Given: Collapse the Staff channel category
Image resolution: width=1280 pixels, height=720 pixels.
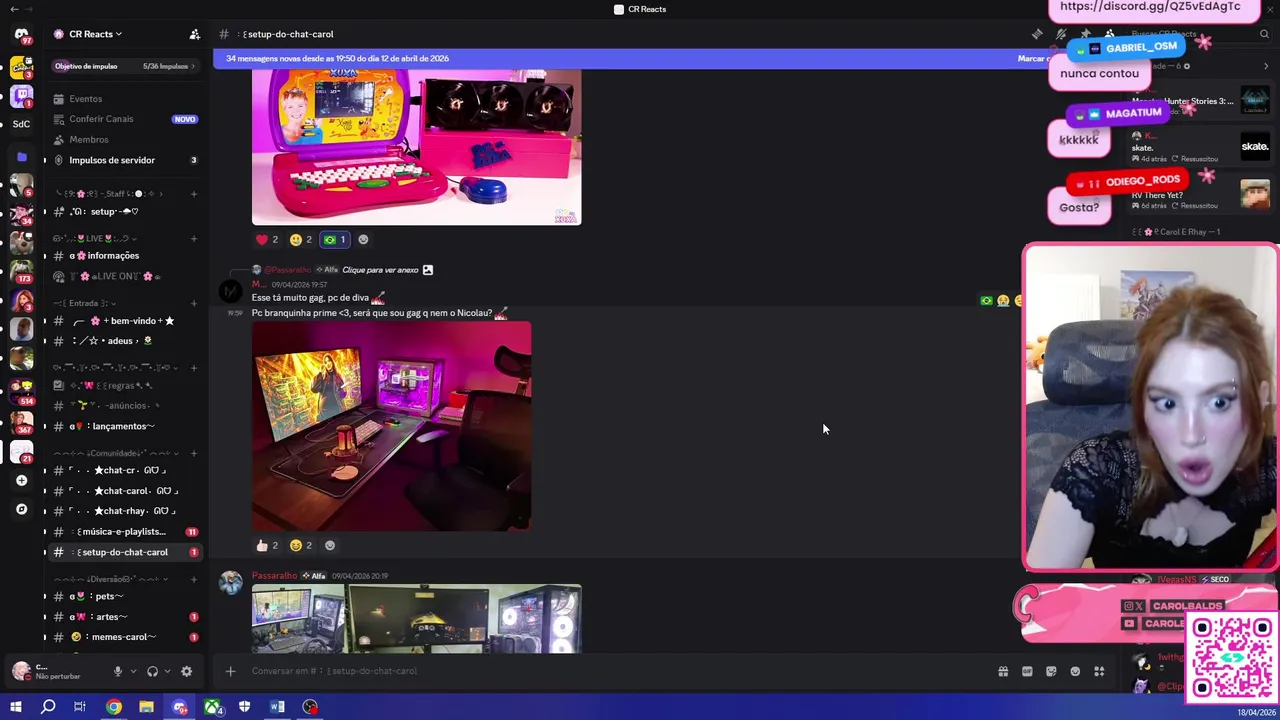Looking at the screenshot, I should (110, 193).
